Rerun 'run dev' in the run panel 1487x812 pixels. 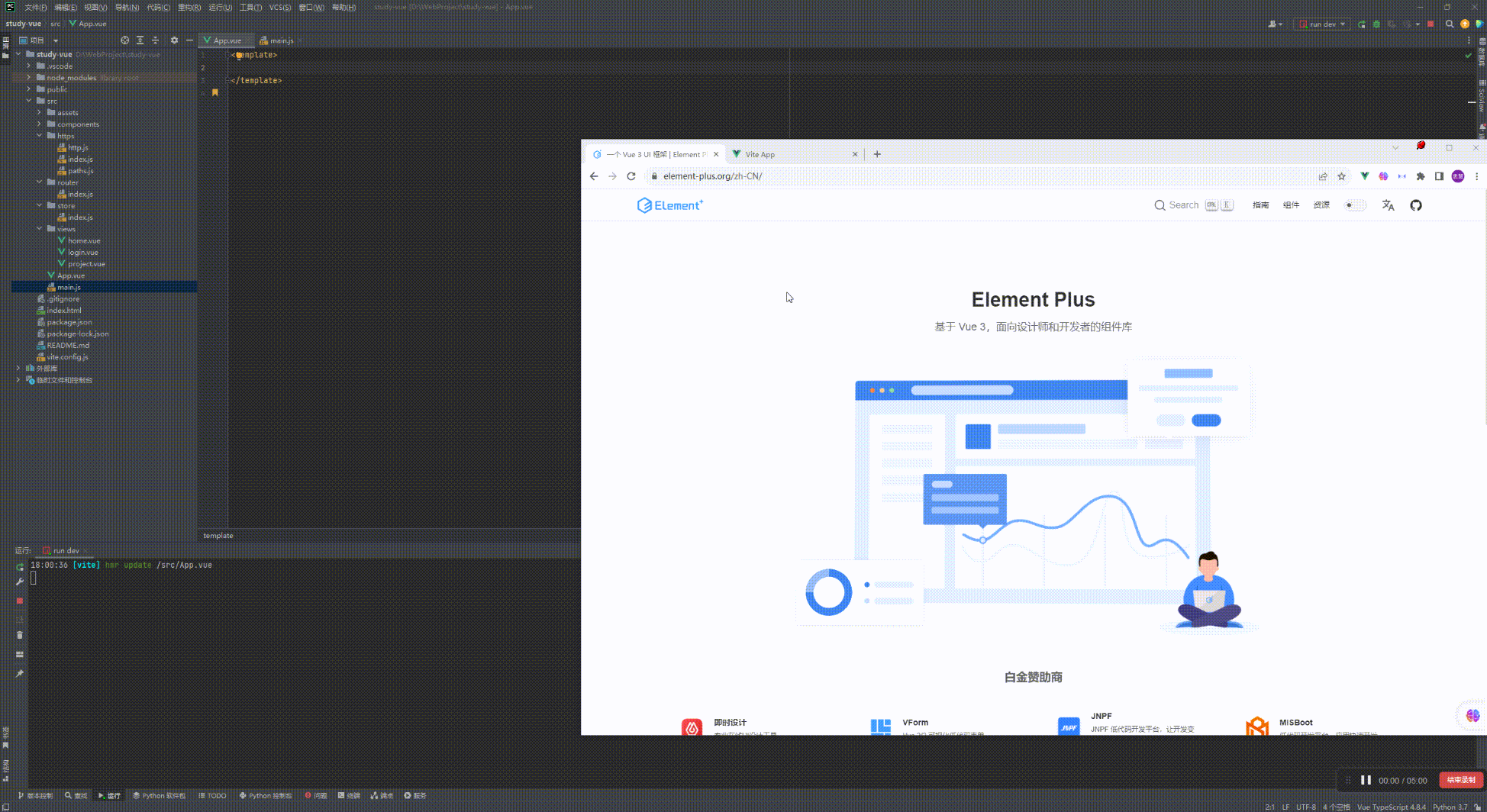[x=20, y=567]
